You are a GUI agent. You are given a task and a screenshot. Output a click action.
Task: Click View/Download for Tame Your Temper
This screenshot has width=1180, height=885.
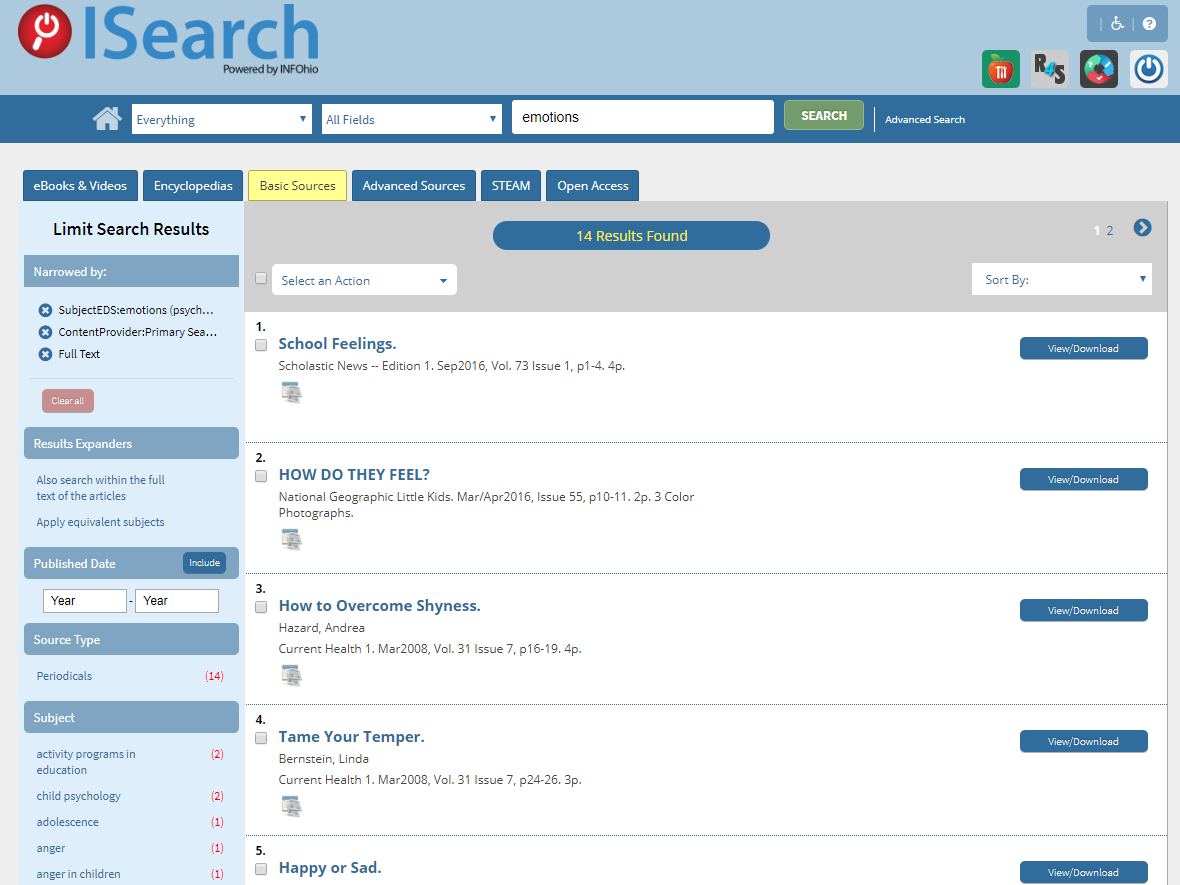(1084, 741)
